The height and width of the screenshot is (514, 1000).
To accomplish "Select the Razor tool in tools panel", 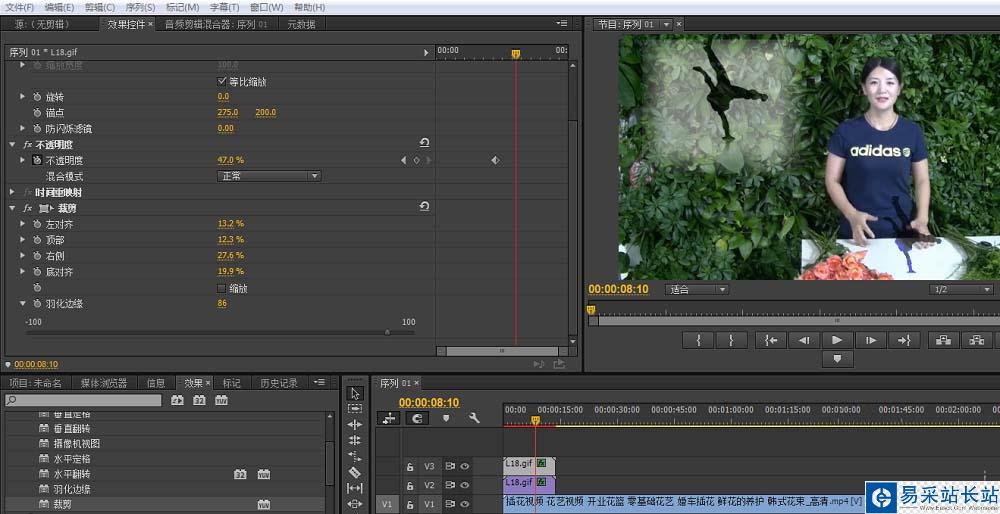I will (355, 472).
